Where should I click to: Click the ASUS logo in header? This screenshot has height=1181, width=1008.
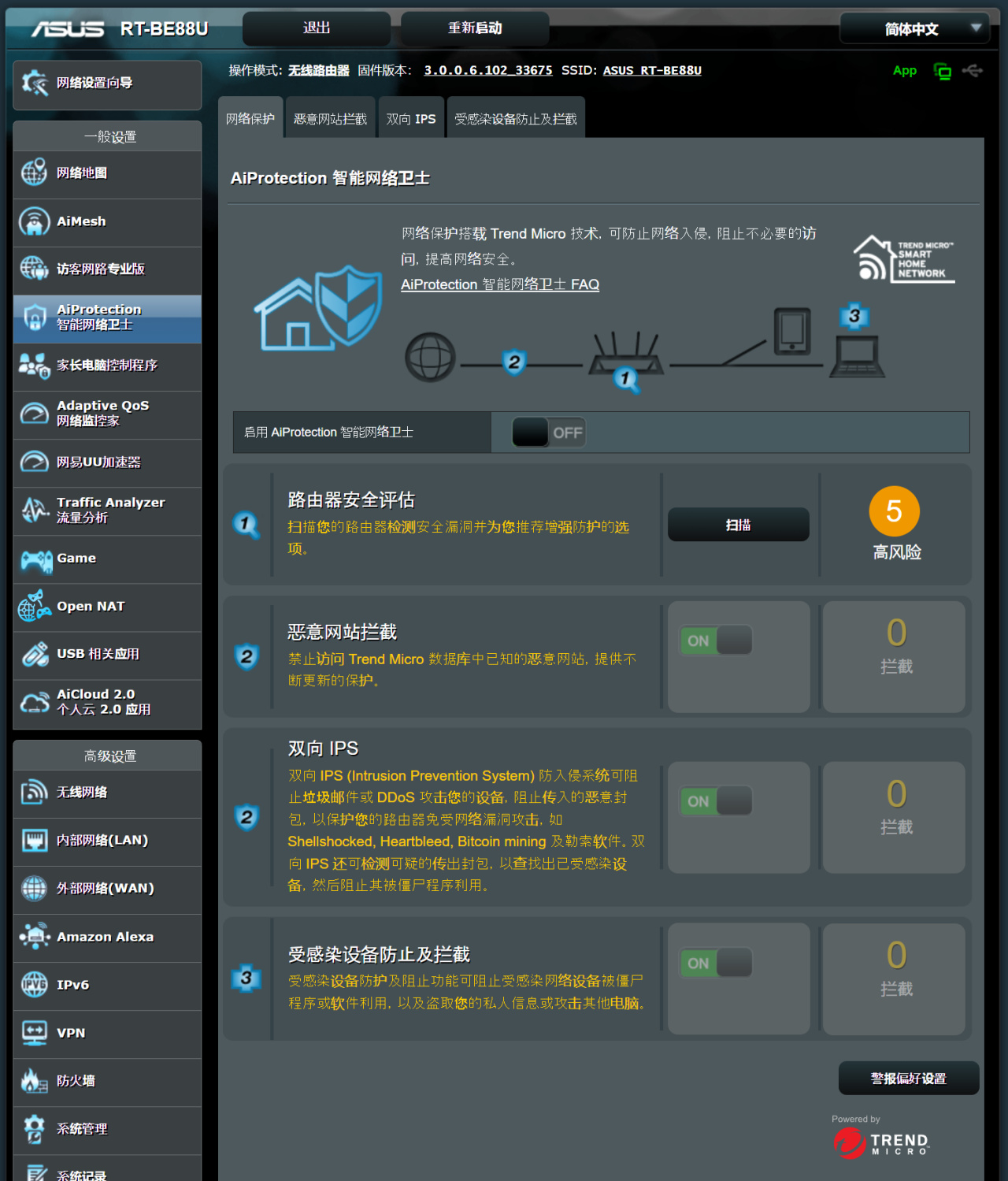(x=68, y=29)
